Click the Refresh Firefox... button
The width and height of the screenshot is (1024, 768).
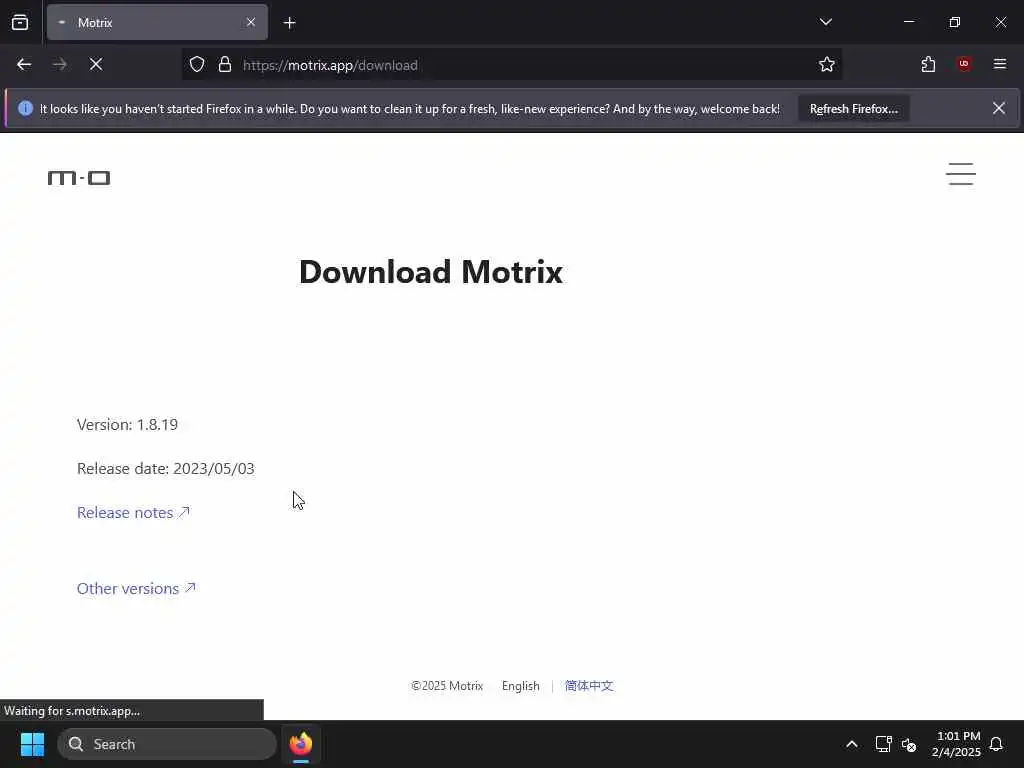point(854,109)
